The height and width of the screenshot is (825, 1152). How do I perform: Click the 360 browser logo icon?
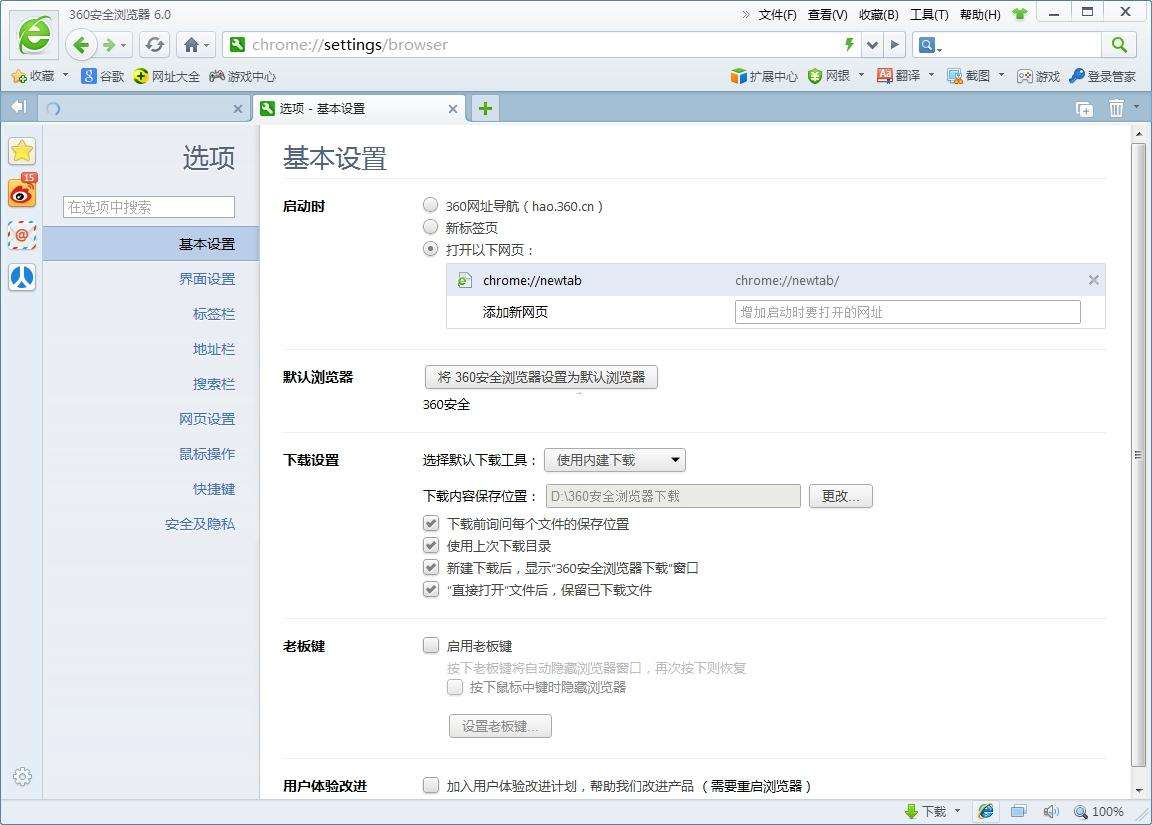[34, 35]
